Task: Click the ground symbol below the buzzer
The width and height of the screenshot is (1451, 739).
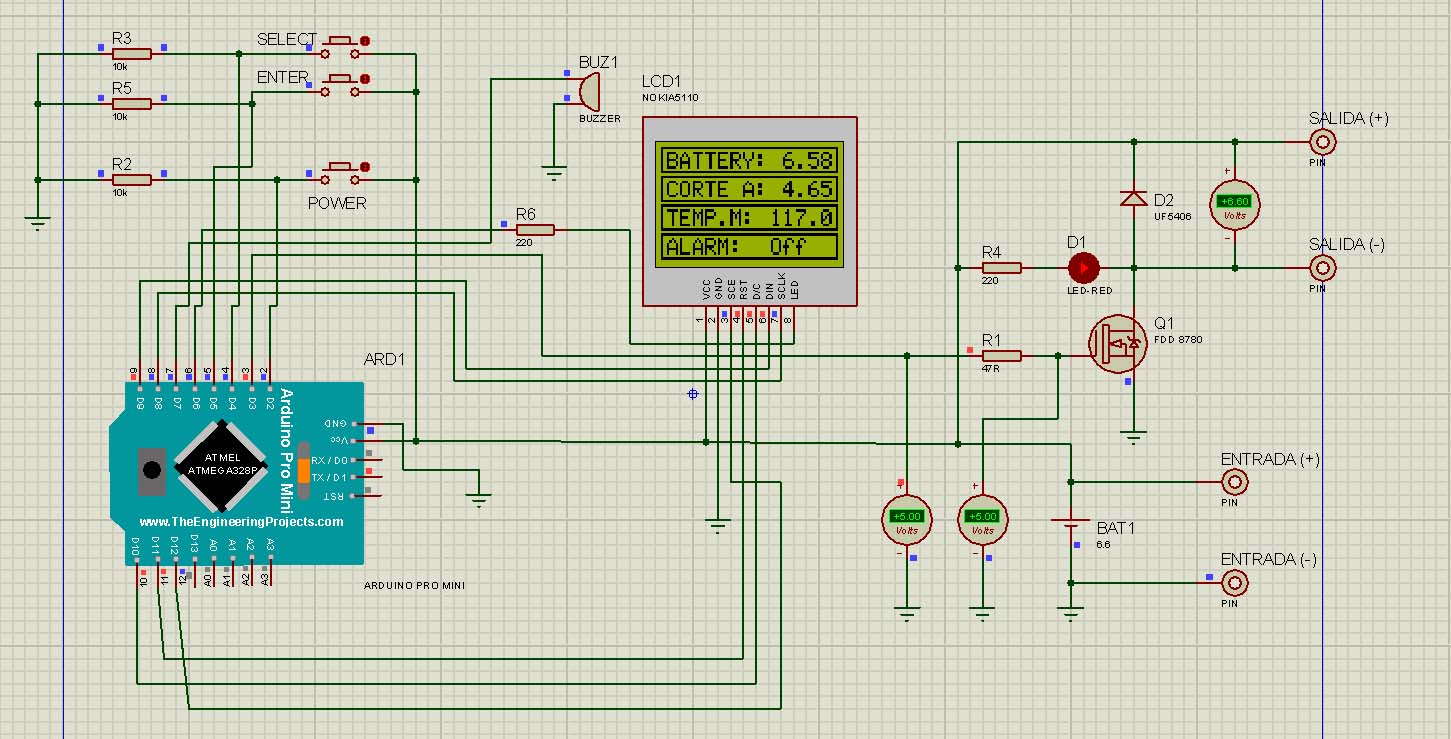Action: 555,172
